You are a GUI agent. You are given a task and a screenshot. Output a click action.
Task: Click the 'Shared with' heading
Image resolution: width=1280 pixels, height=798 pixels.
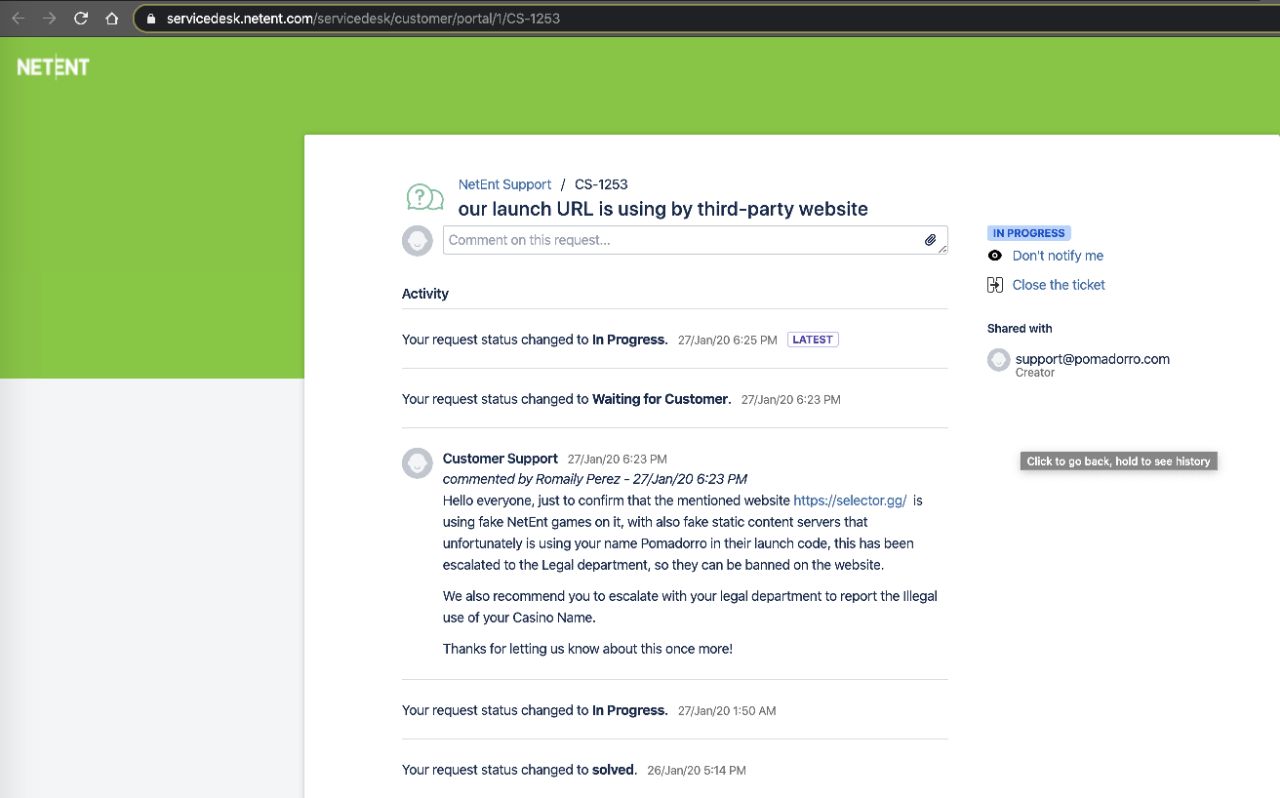tap(1019, 328)
